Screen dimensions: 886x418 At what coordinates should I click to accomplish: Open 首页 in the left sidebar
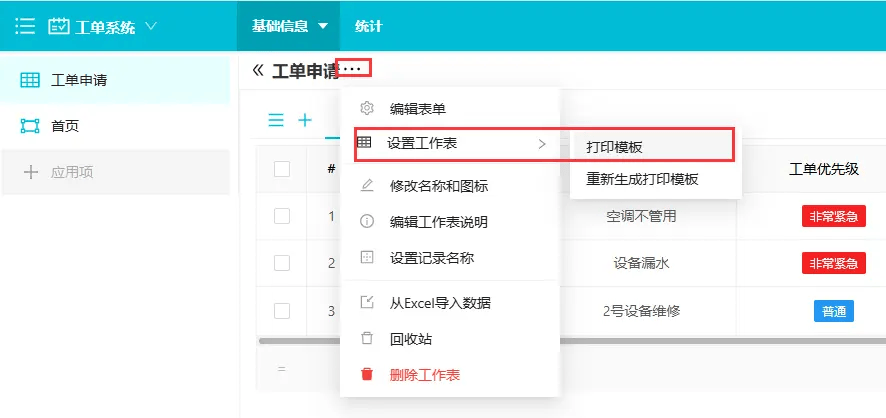[65, 126]
